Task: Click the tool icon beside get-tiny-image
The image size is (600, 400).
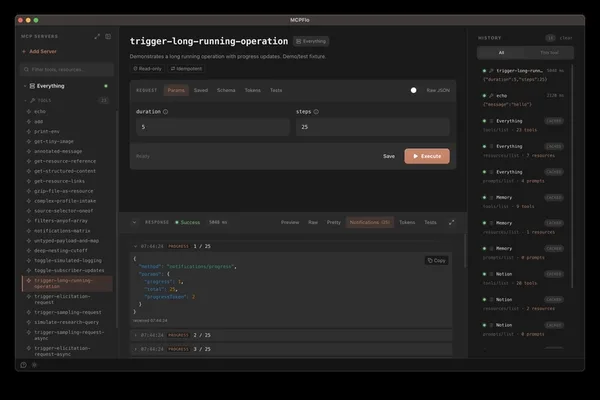Action: click(x=29, y=141)
